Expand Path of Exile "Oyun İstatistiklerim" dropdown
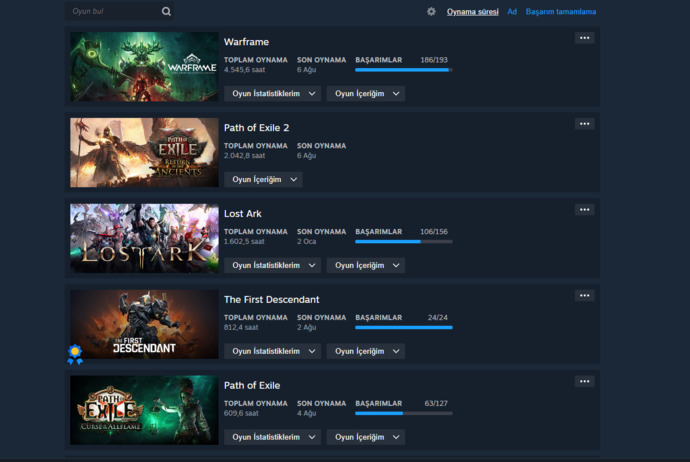This screenshot has width=690, height=462. point(272,437)
